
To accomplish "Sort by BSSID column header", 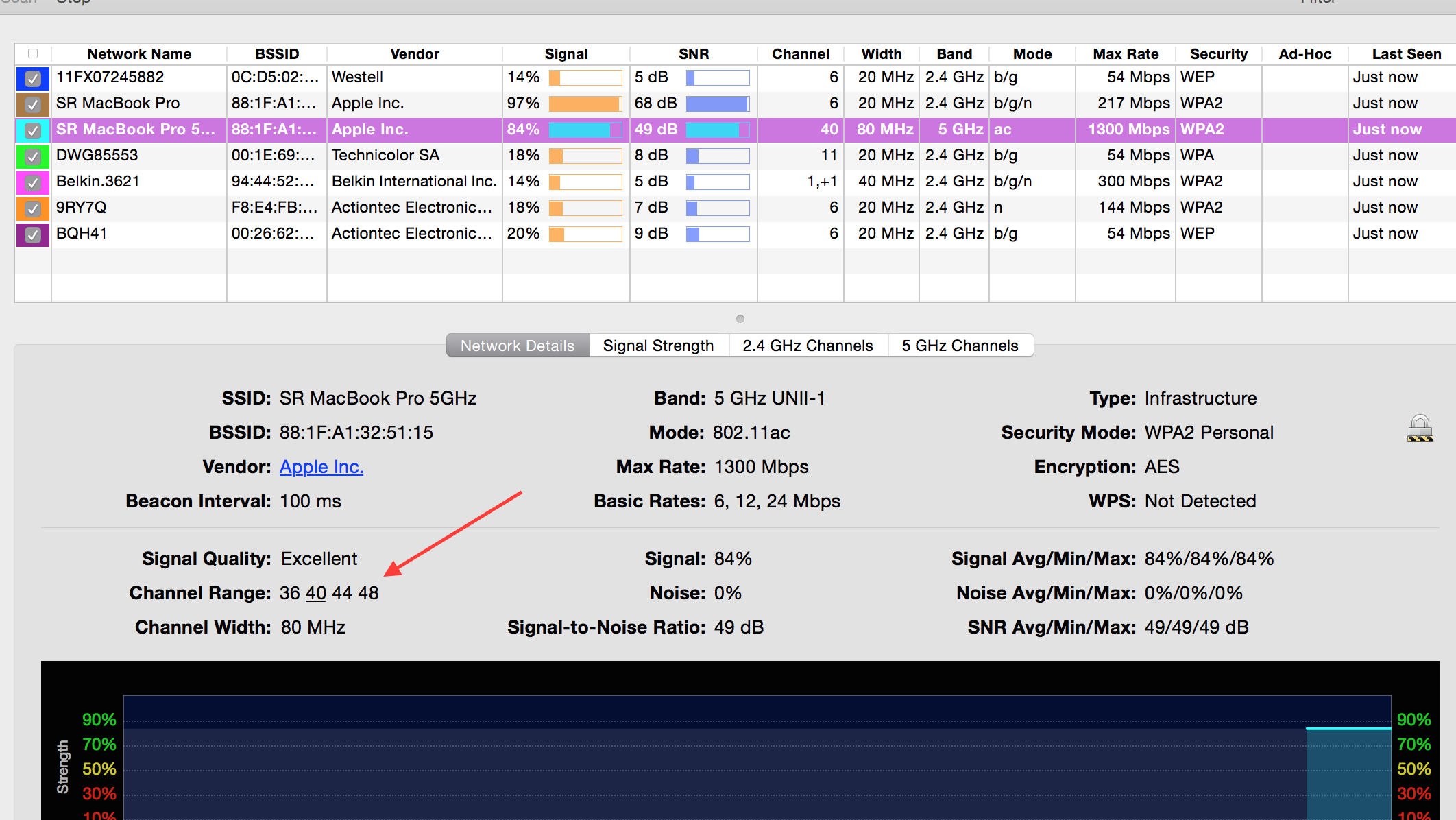I will [277, 54].
